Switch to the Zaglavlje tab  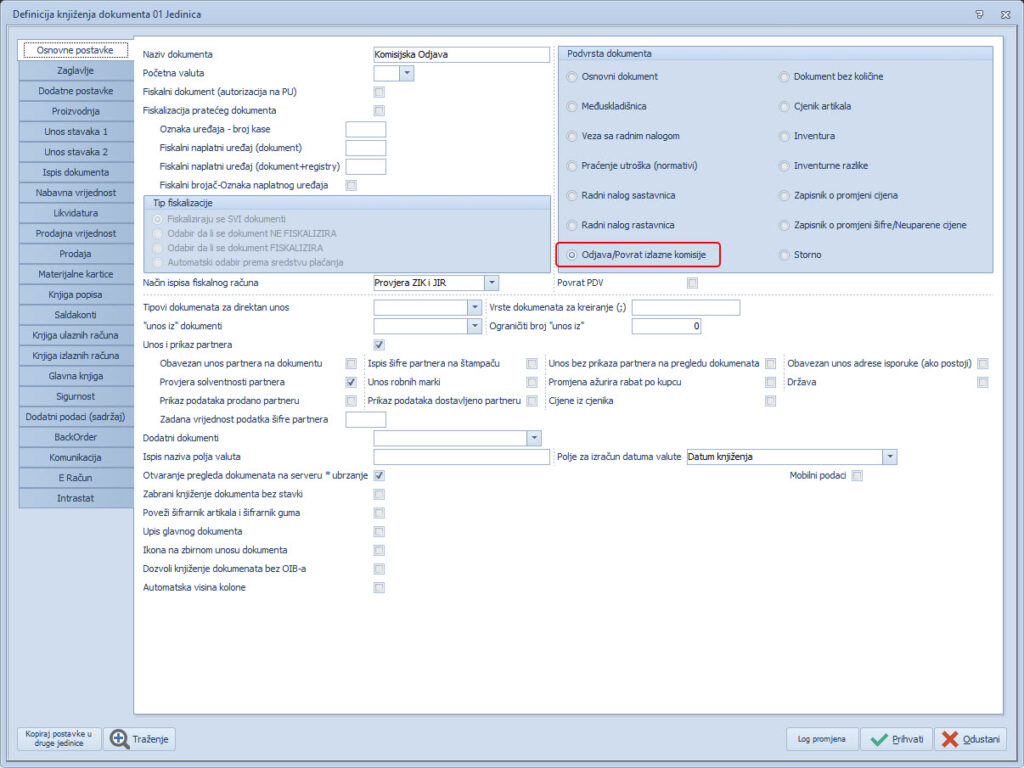(76, 70)
